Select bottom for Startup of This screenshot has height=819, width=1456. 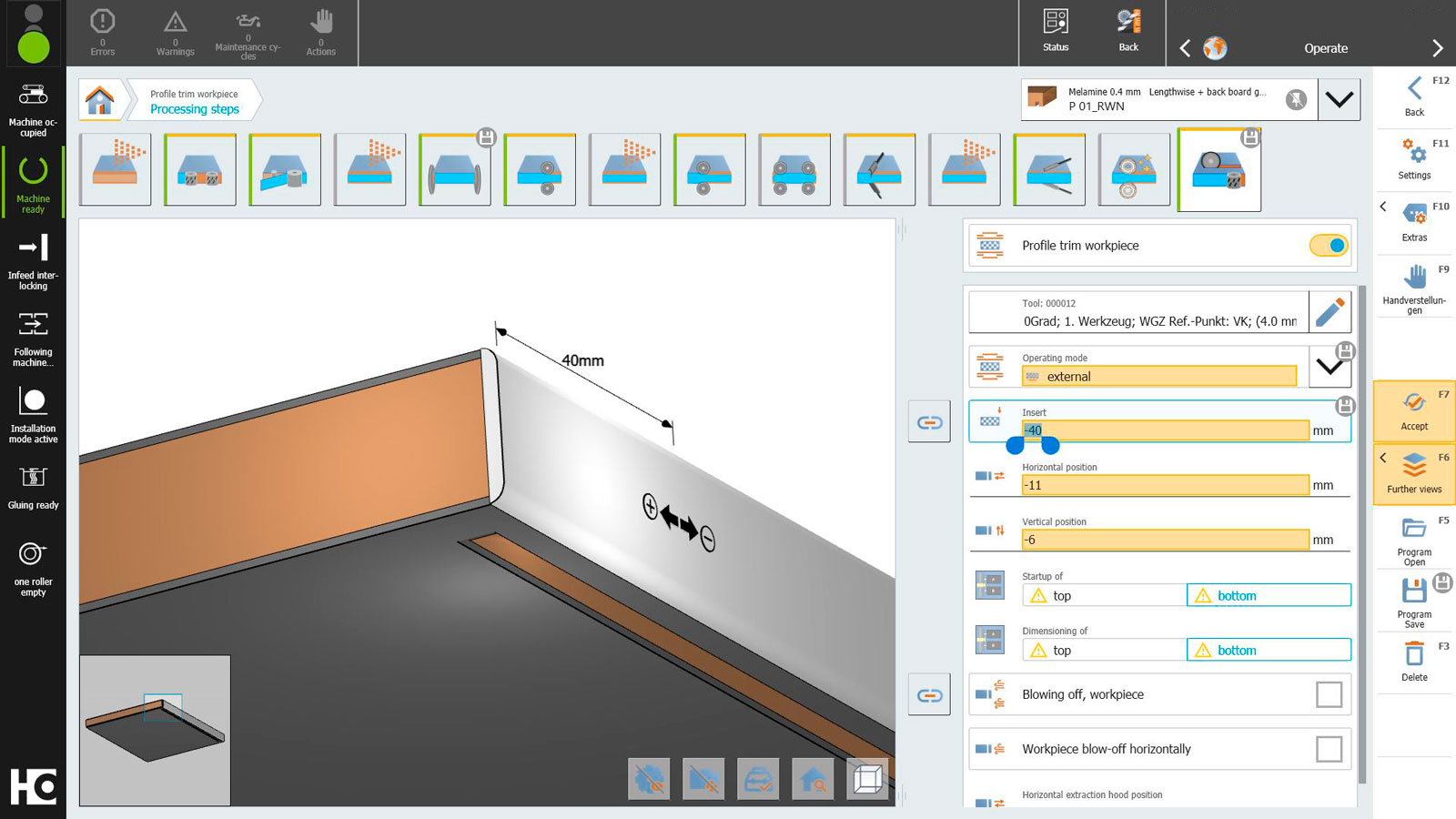pyautogui.click(x=1269, y=596)
